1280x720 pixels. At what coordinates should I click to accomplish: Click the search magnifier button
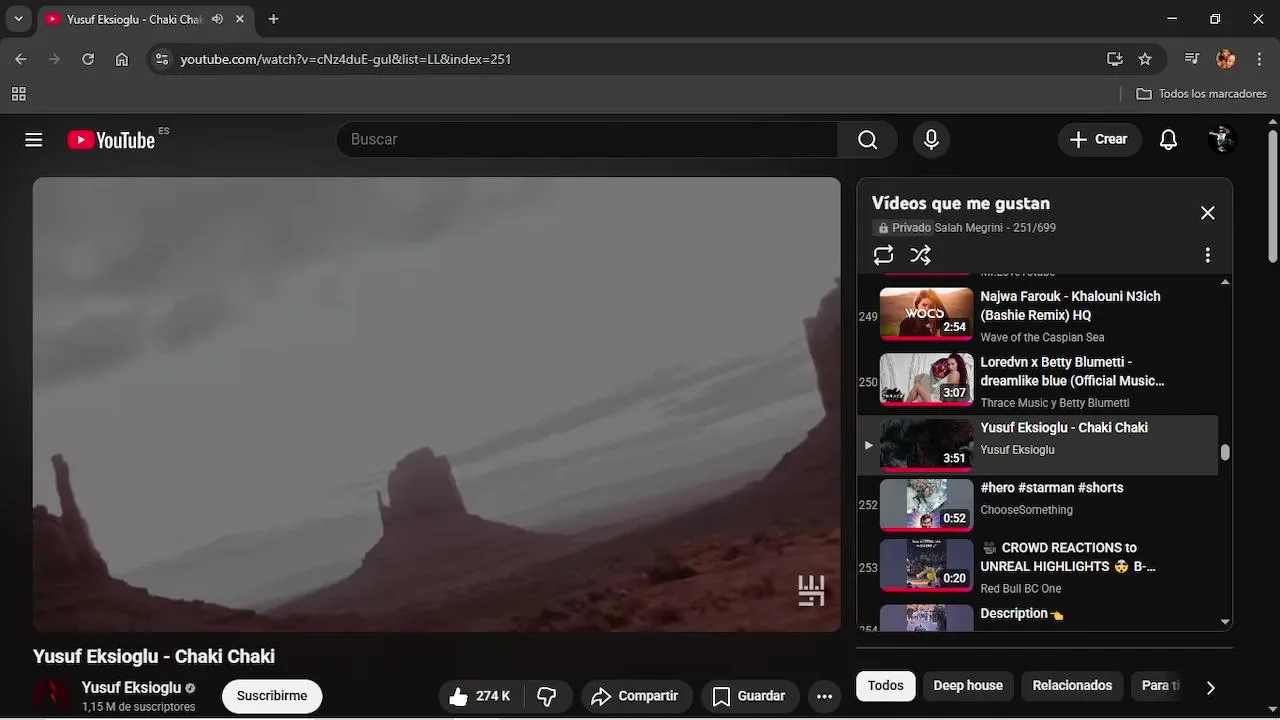[867, 140]
